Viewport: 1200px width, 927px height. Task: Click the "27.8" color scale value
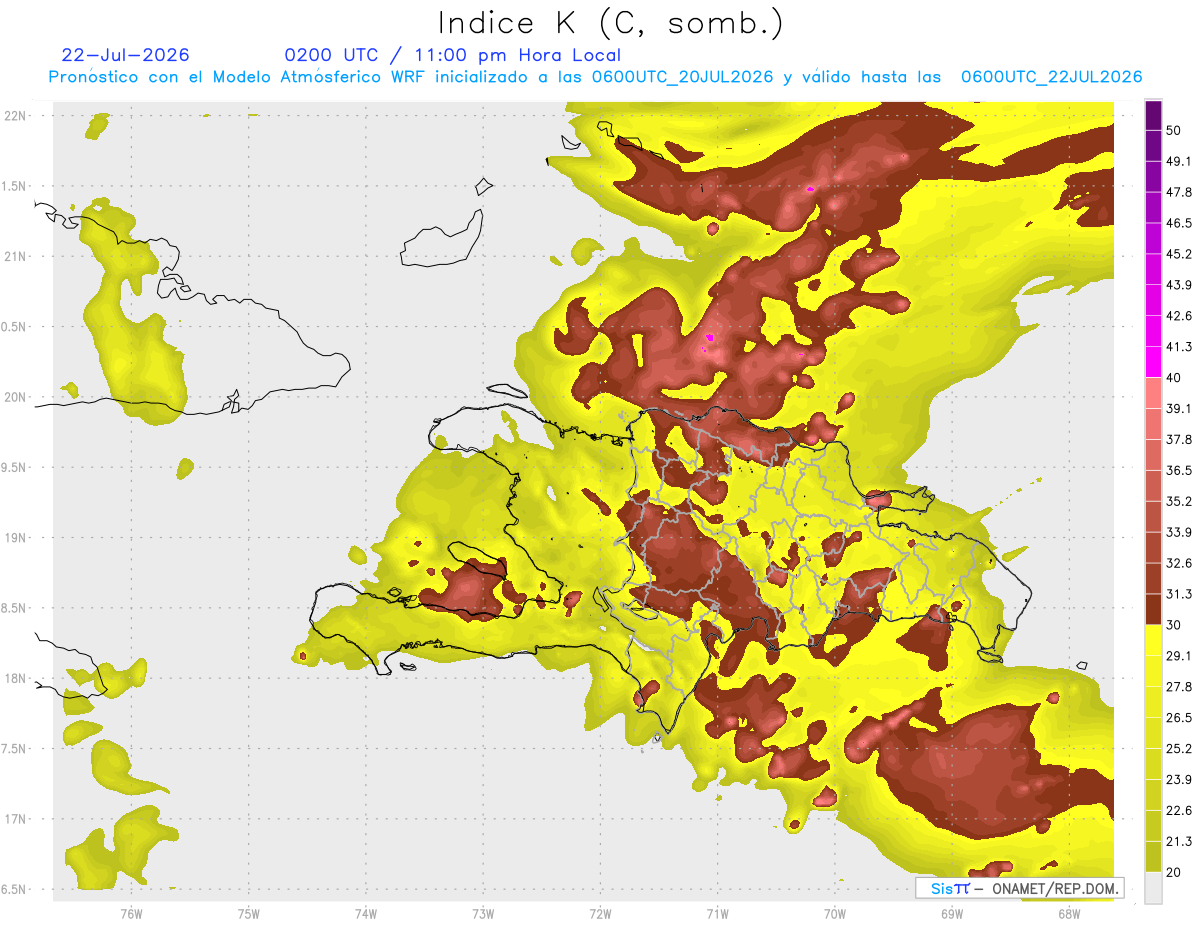(x=1179, y=687)
